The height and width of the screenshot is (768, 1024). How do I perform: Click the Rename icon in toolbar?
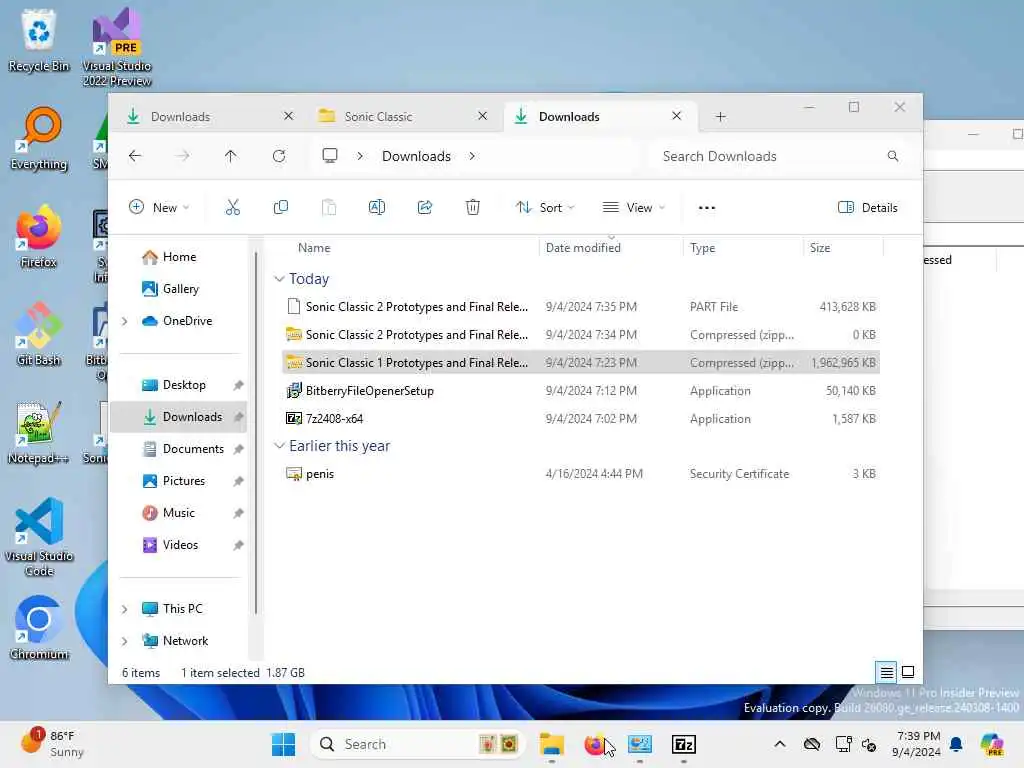[x=377, y=208]
